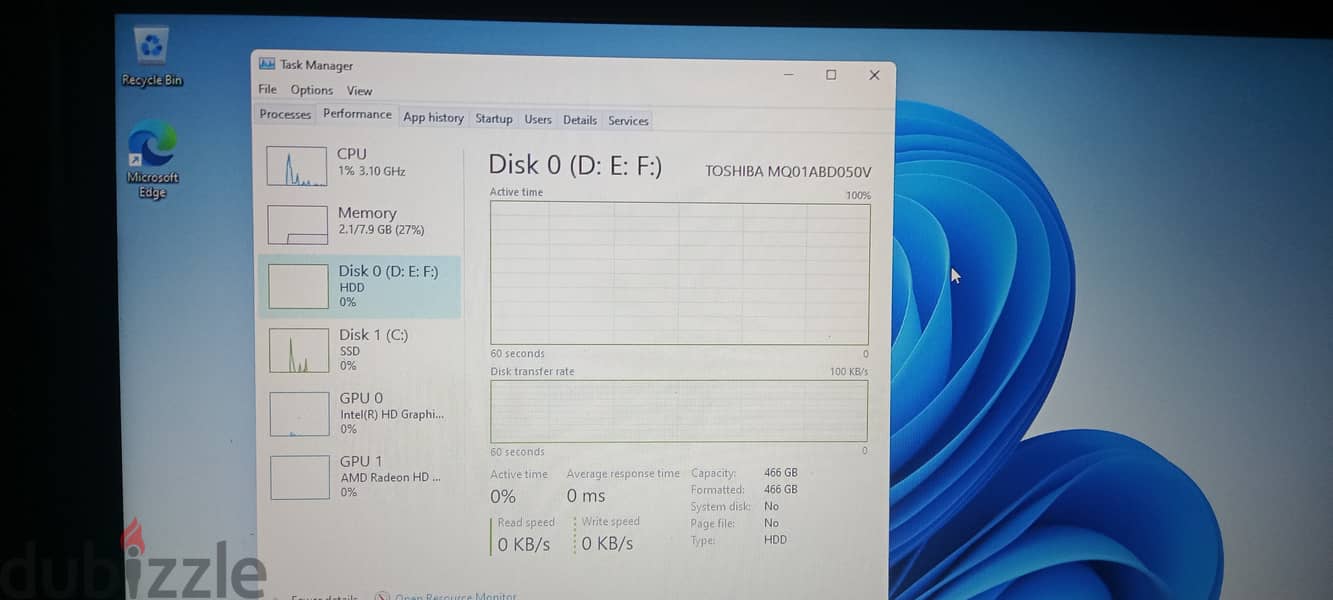Click the Disk 1 mini graph thumbnail

click(x=299, y=350)
